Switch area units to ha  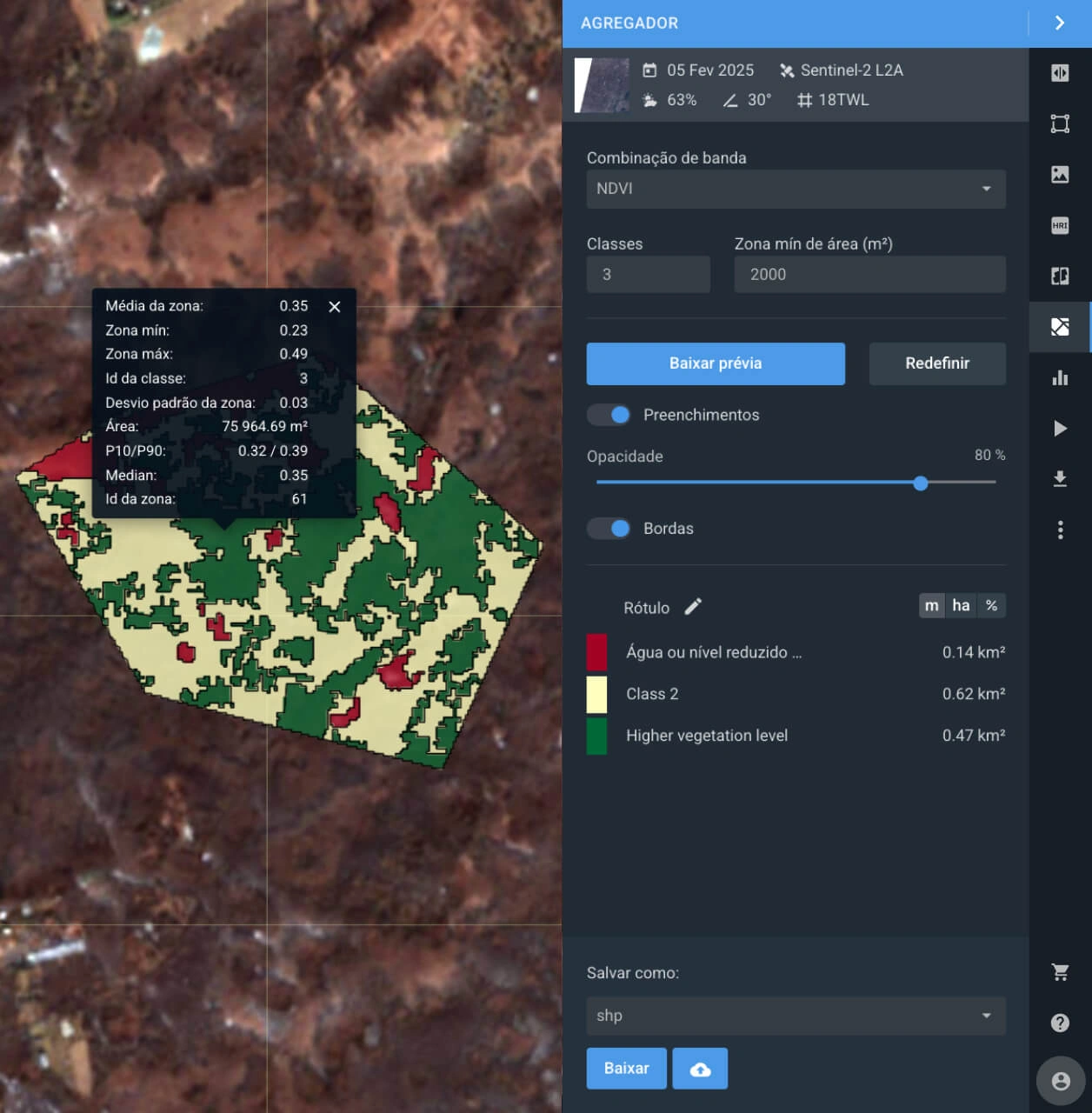961,605
